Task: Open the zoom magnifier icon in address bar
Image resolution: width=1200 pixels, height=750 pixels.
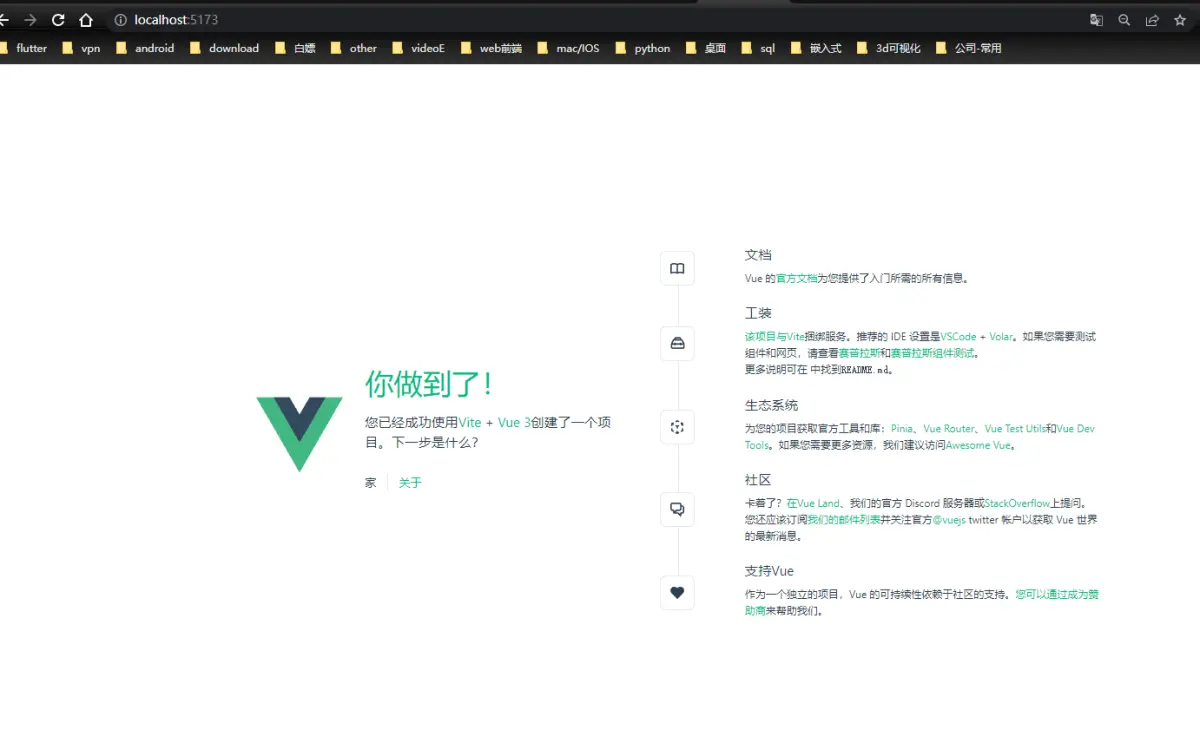Action: pyautogui.click(x=1124, y=20)
